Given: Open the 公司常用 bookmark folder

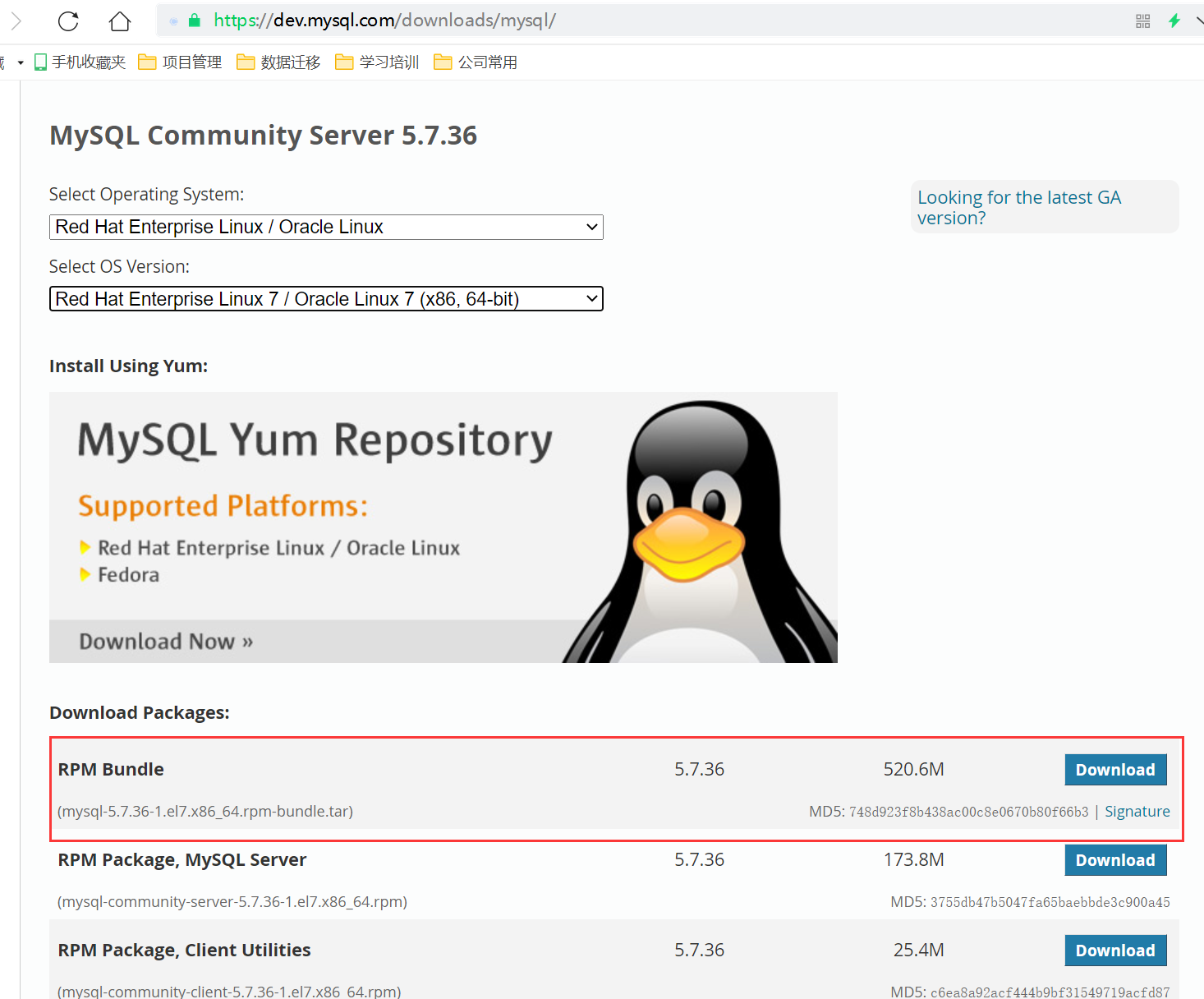Looking at the screenshot, I should (x=476, y=62).
